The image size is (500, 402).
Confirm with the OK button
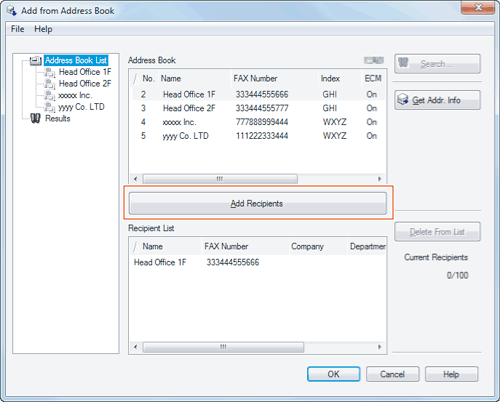pos(333,374)
